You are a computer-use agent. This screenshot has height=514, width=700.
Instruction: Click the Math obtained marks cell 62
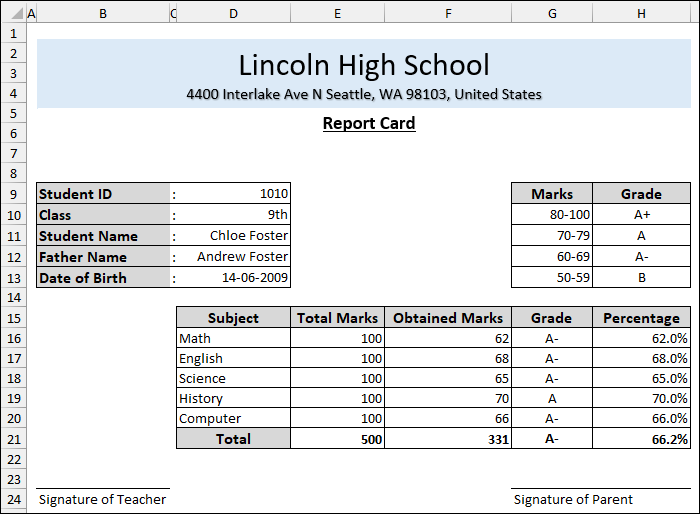click(x=447, y=339)
